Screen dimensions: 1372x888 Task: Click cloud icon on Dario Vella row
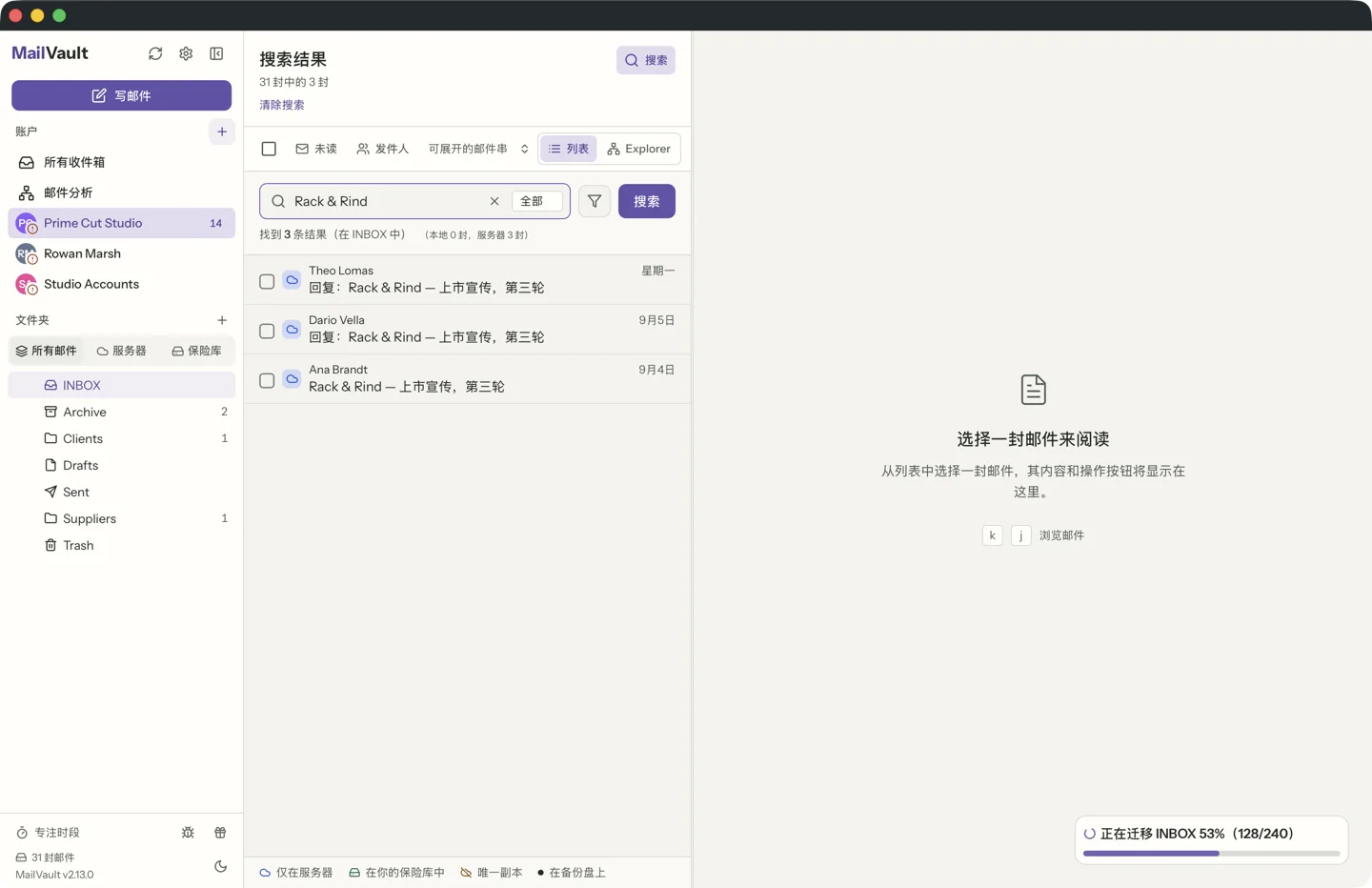(292, 330)
